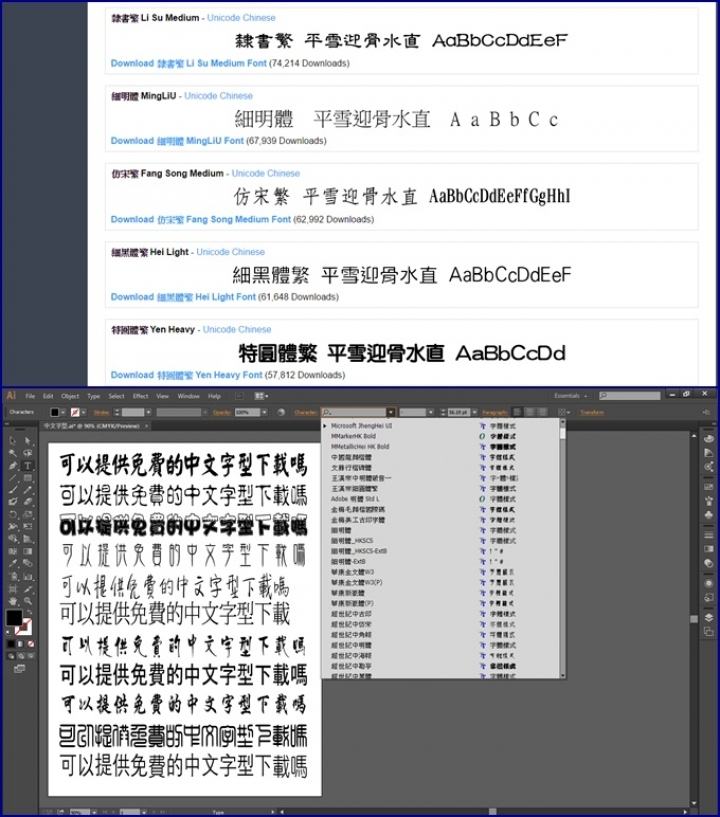This screenshot has height=817, width=720.
Task: Open the Change Screen Mode button
Action: point(19,669)
